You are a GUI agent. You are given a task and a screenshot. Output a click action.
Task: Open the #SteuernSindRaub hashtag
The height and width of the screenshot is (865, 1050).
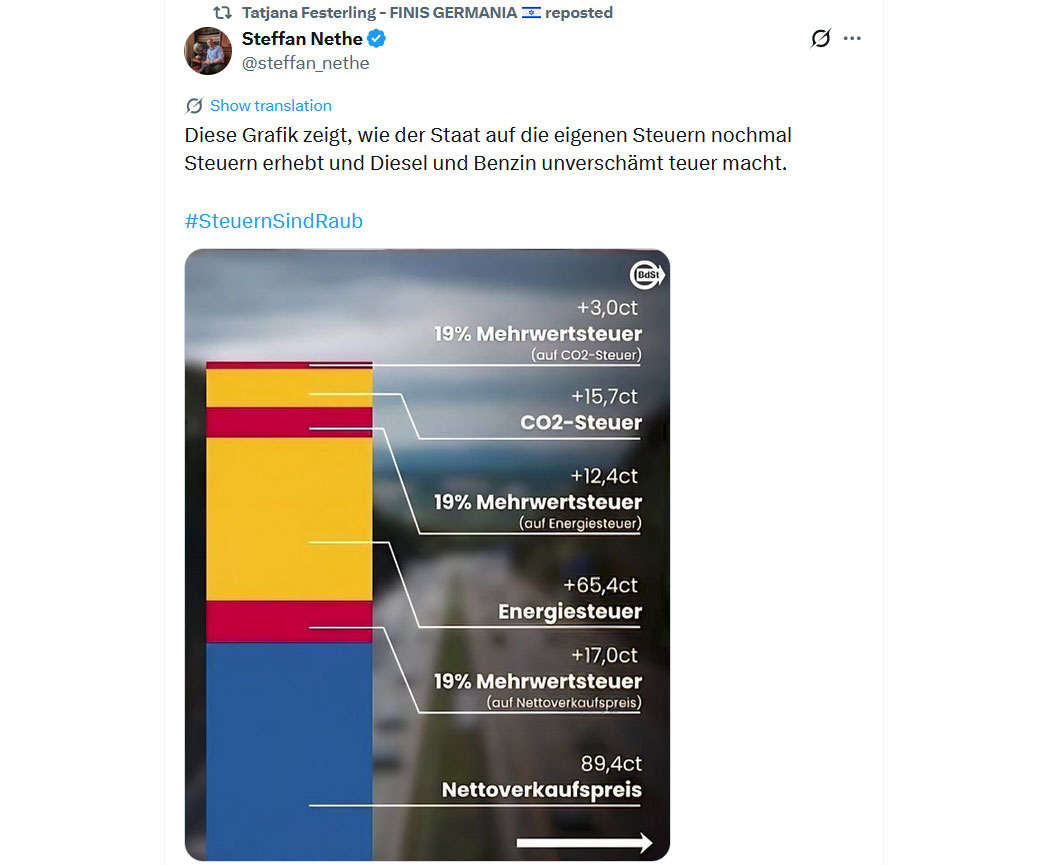click(273, 221)
